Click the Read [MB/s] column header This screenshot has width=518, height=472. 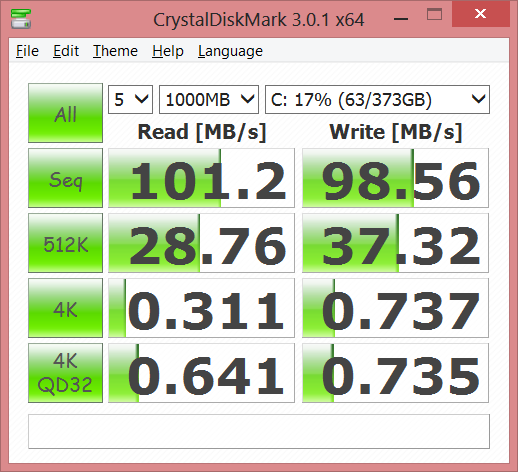pyautogui.click(x=202, y=132)
